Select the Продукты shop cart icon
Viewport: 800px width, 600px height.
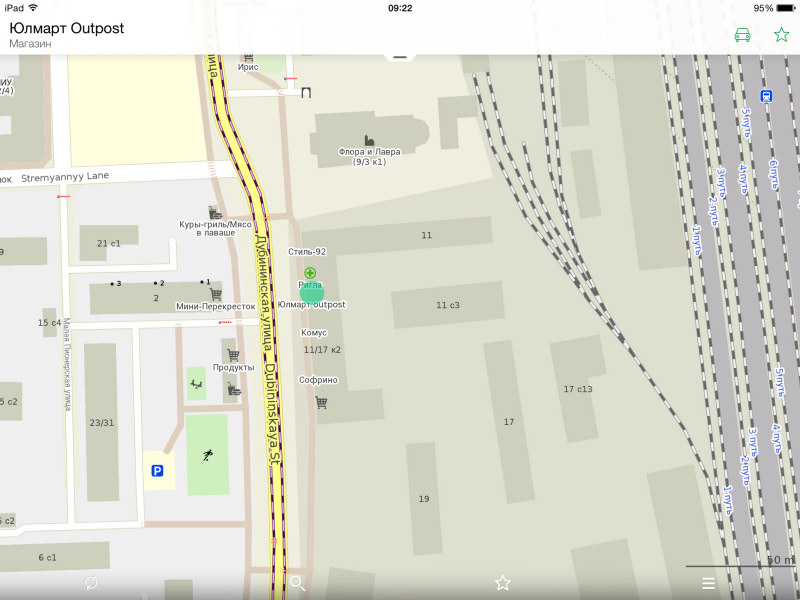pos(233,354)
